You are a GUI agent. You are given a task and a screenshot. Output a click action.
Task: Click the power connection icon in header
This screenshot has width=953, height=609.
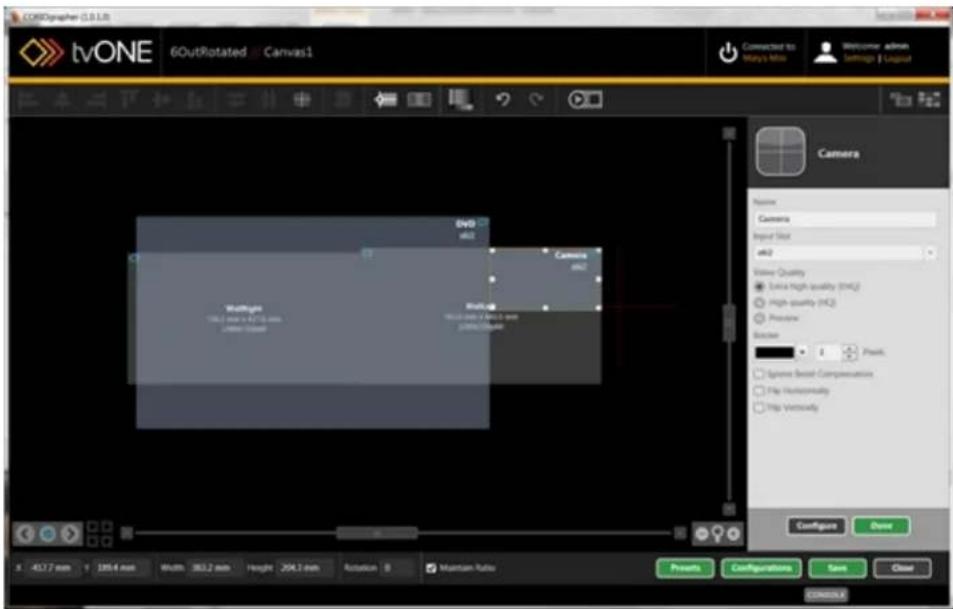tap(728, 53)
